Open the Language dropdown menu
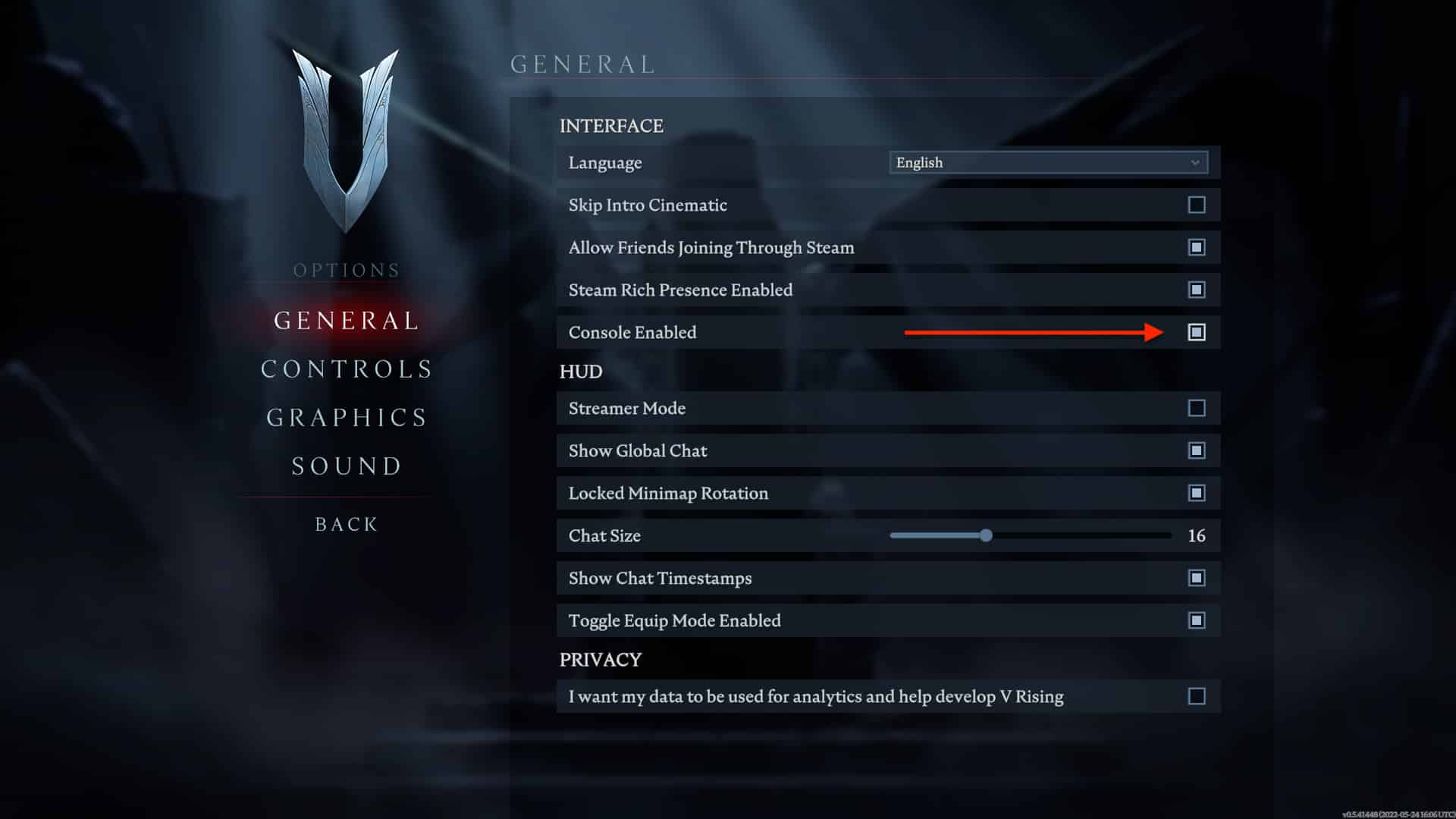1456x819 pixels. pyautogui.click(x=1047, y=162)
